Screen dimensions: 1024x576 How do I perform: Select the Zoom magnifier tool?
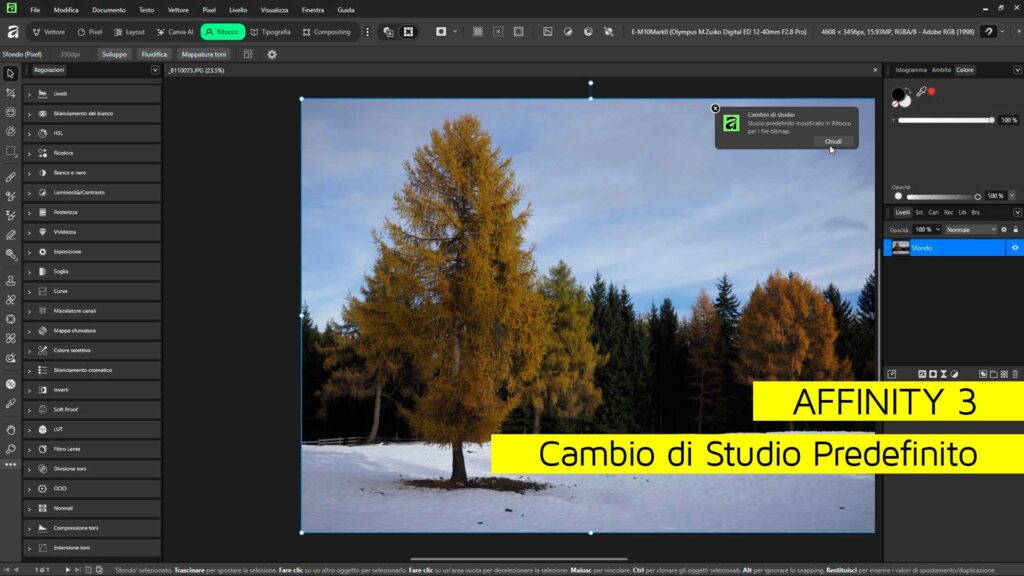[11, 449]
